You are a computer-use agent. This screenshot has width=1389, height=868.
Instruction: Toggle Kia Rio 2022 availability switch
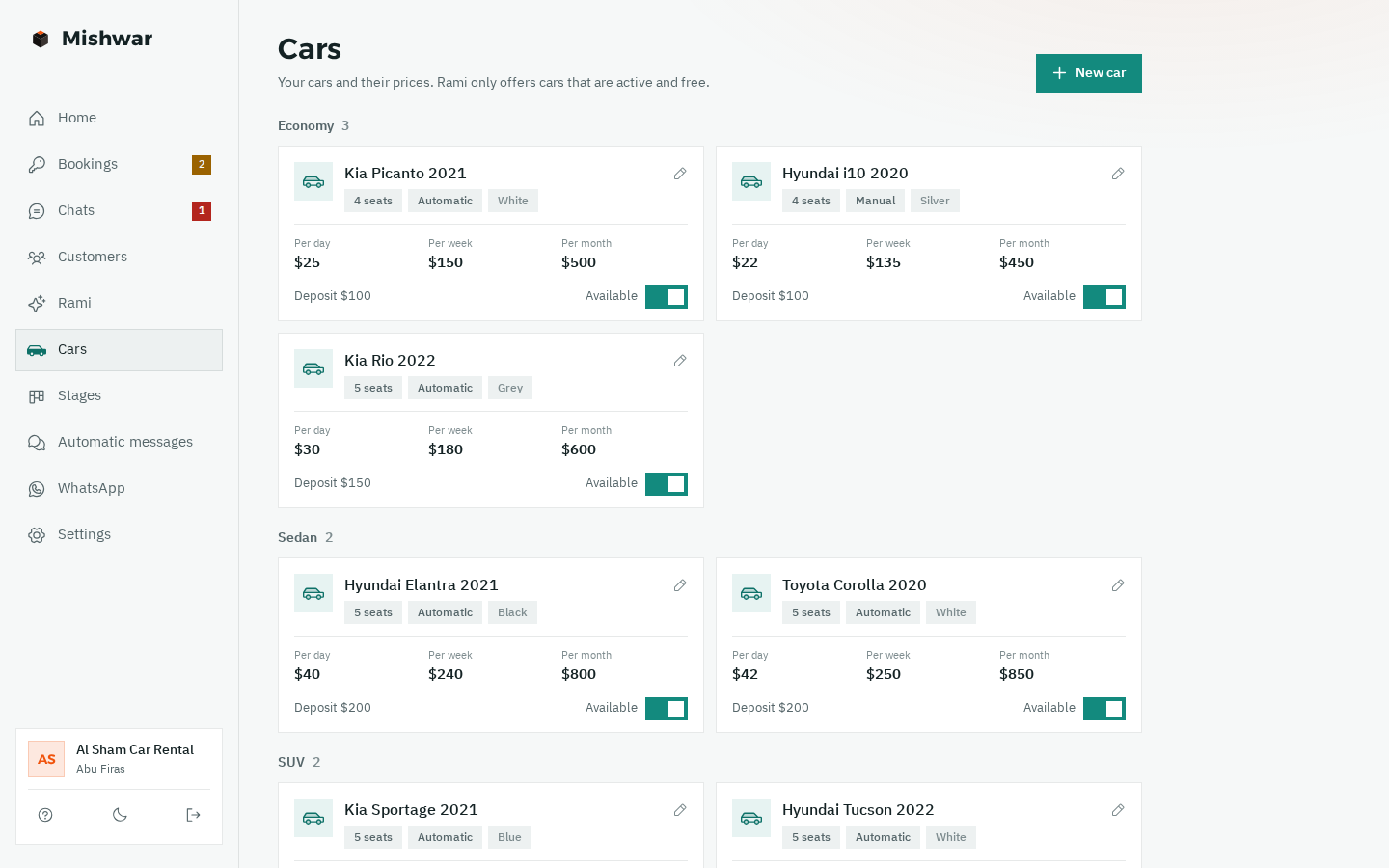pyautogui.click(x=667, y=484)
